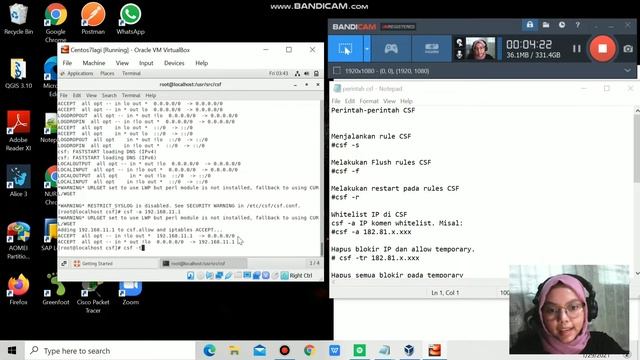This screenshot has width=640, height=360.
Task: Stop the Bandicam recording
Action: tap(602, 49)
